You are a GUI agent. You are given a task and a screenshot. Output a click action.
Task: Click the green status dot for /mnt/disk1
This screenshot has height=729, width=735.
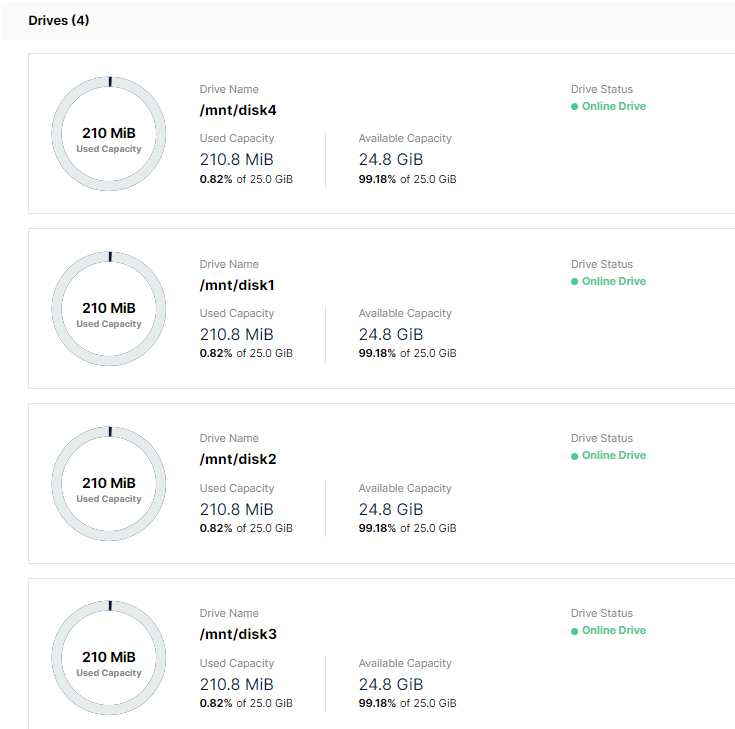point(574,281)
